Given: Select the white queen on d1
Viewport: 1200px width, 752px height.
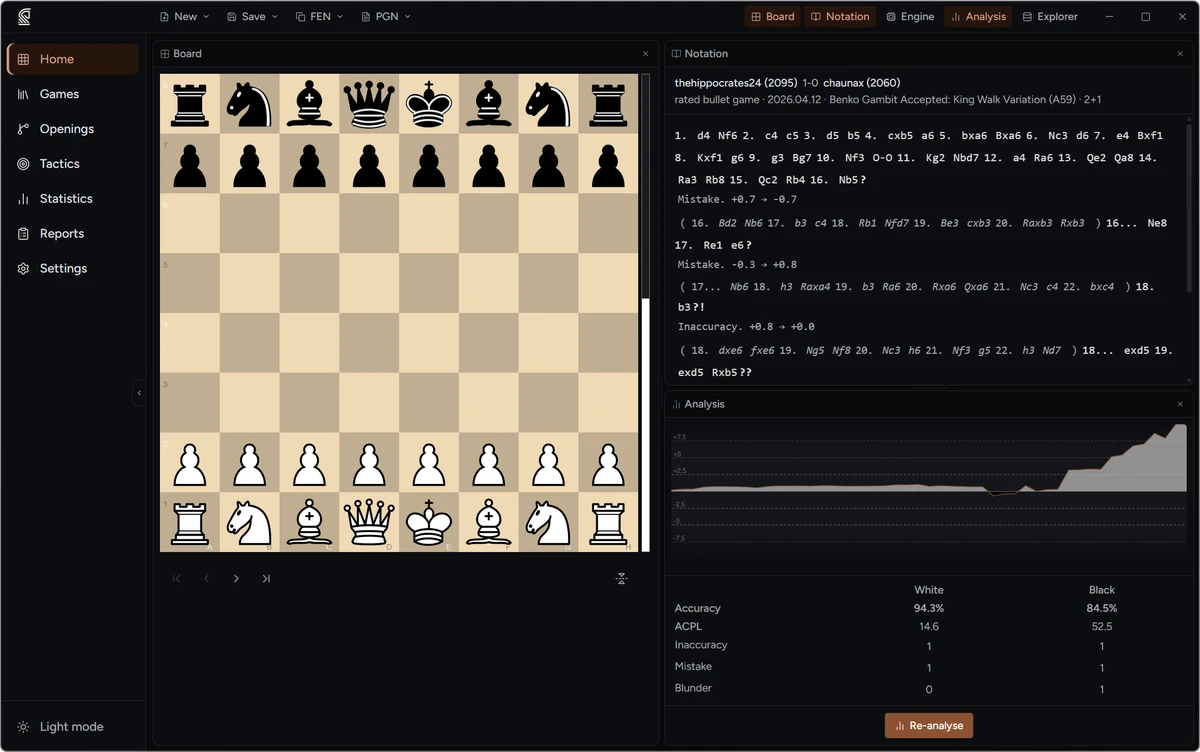Looking at the screenshot, I should pos(369,522).
